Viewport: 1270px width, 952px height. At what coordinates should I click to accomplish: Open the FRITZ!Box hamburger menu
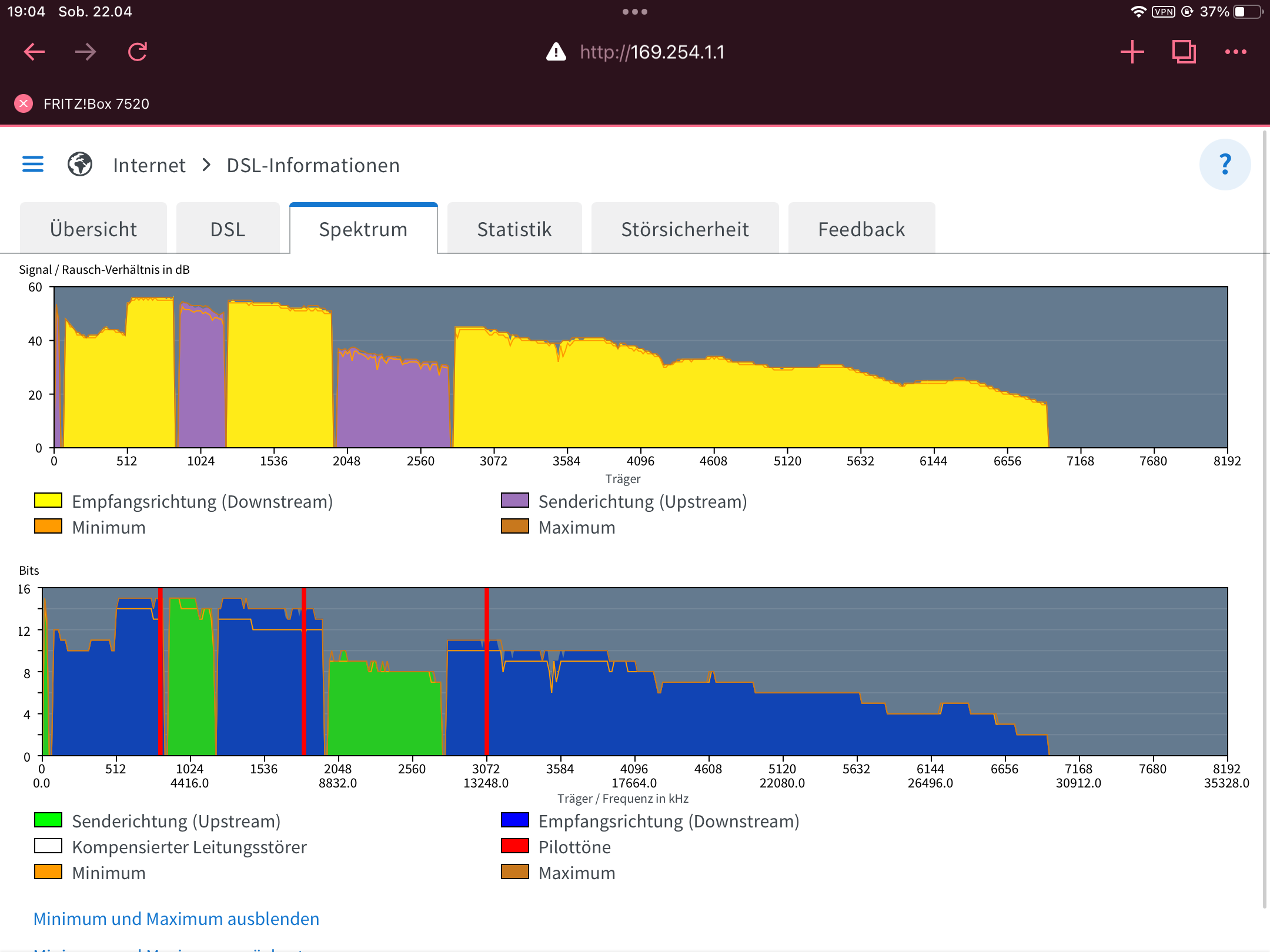tap(33, 165)
